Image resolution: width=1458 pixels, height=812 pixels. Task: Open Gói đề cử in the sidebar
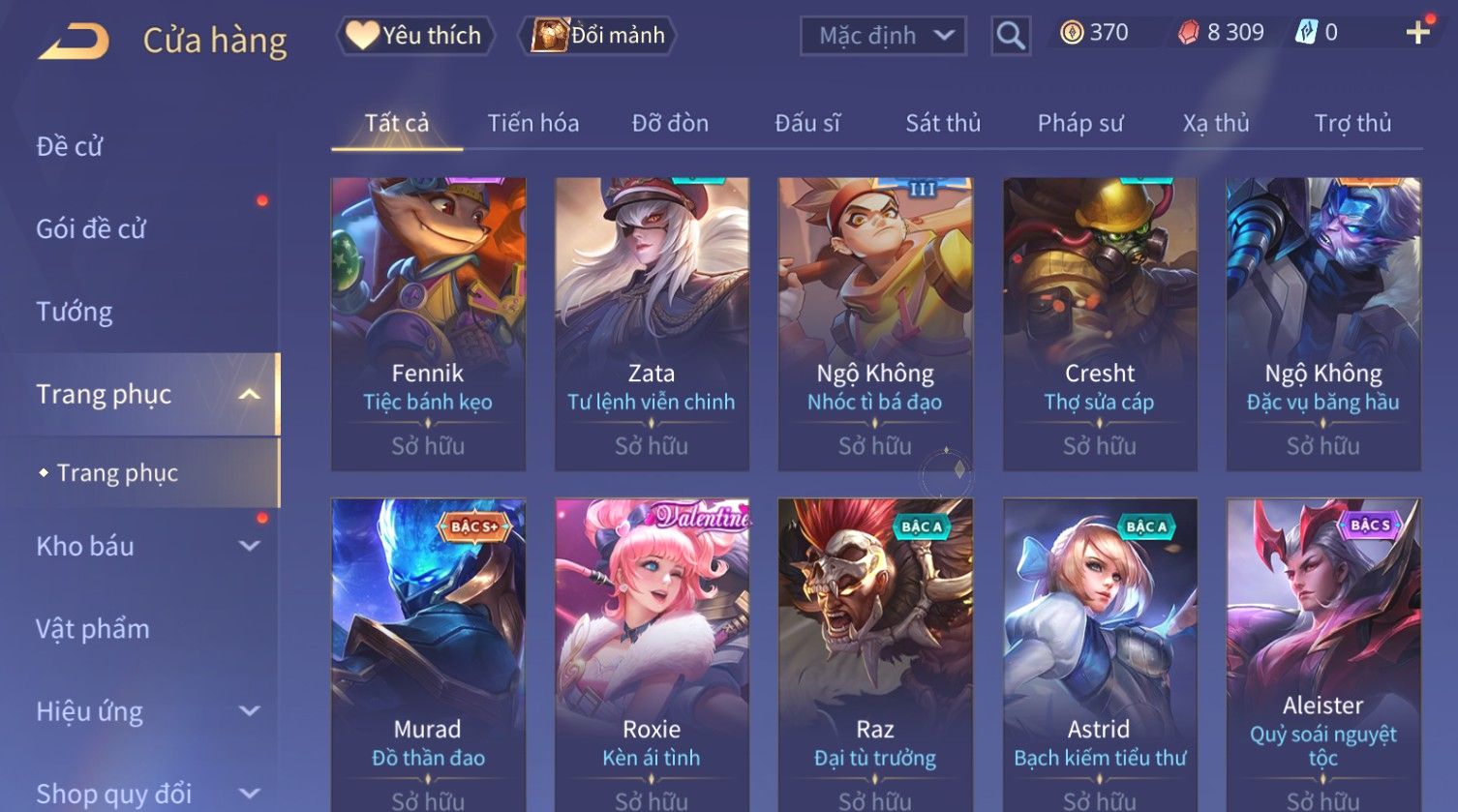91,229
